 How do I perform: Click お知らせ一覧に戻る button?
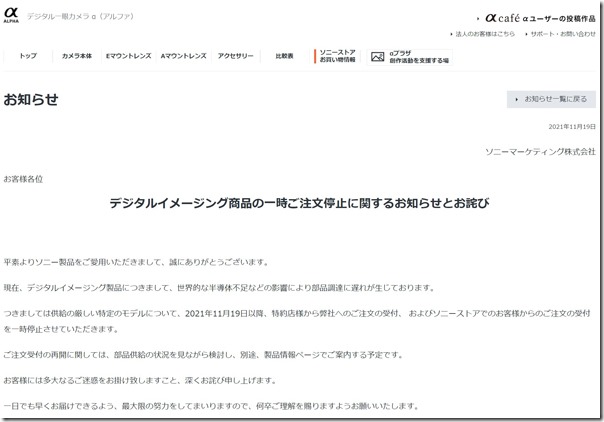point(551,99)
